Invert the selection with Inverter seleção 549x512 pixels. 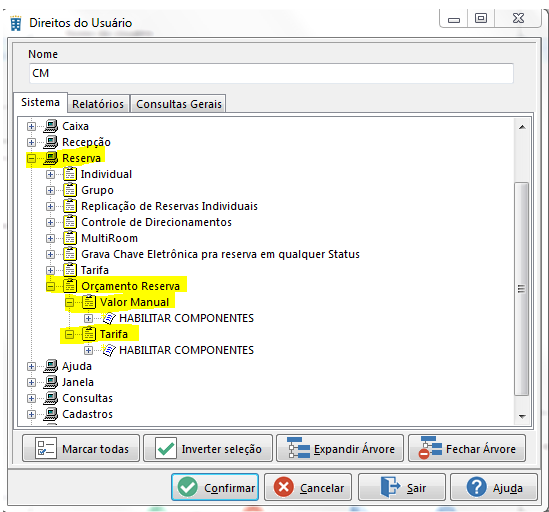pyautogui.click(x=208, y=449)
